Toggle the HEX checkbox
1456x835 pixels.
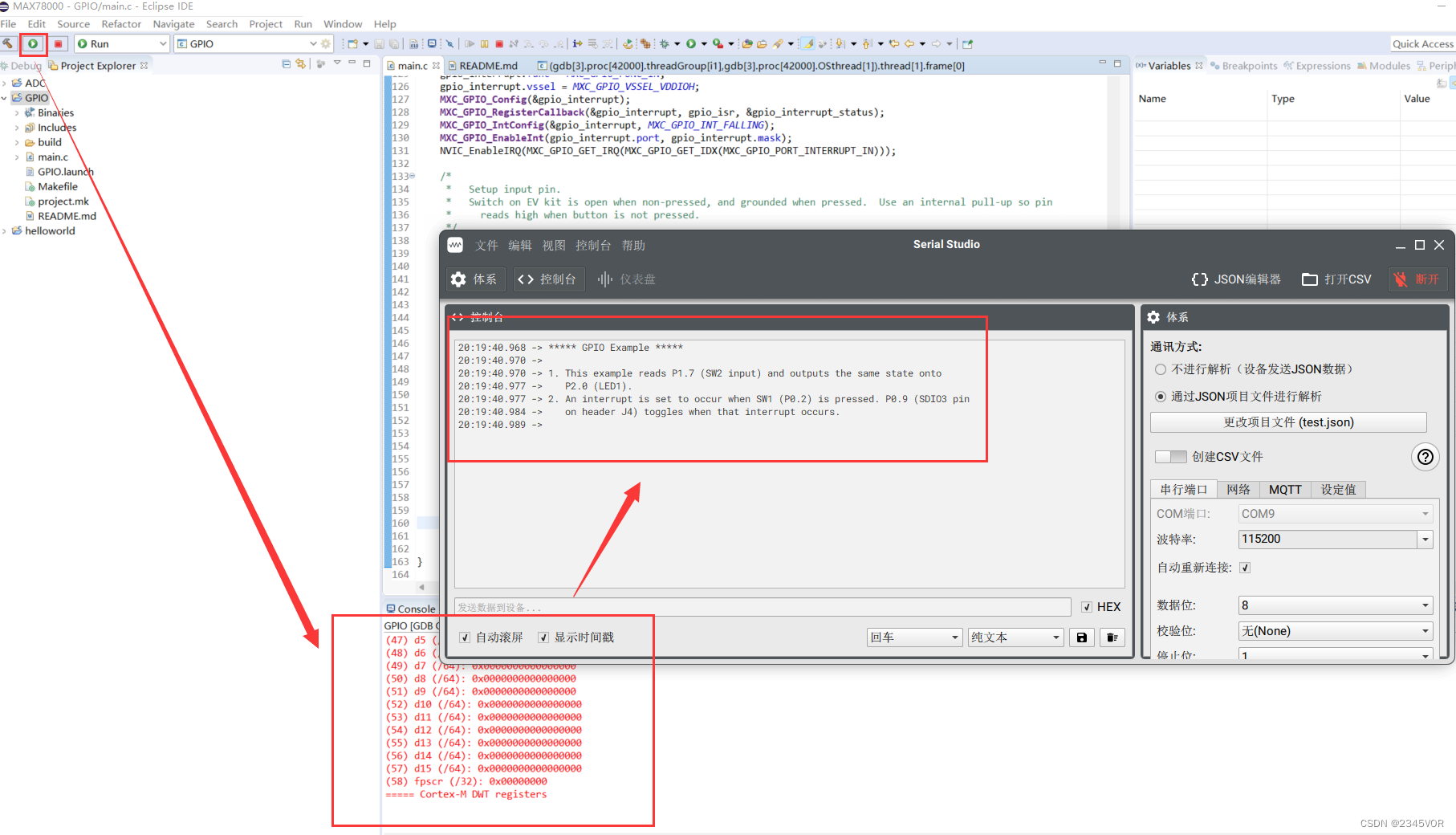point(1087,607)
